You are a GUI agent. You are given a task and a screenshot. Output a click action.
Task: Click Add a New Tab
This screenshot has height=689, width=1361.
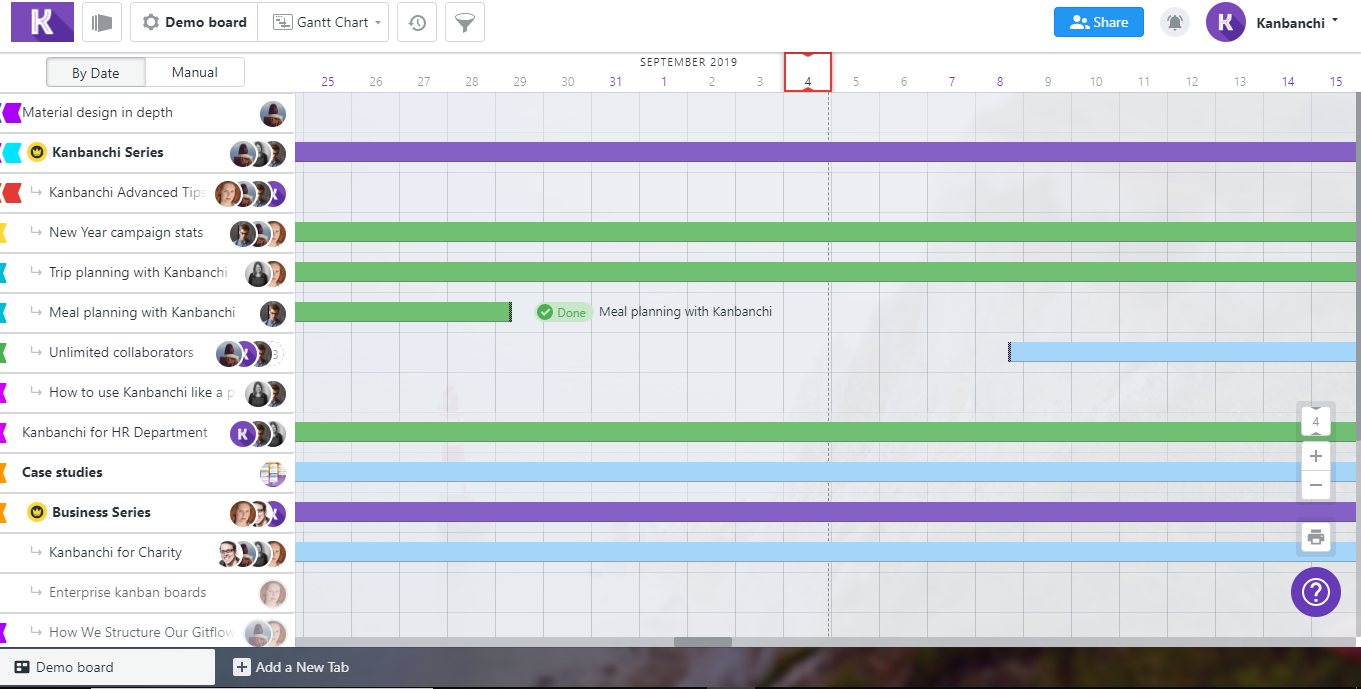point(291,667)
